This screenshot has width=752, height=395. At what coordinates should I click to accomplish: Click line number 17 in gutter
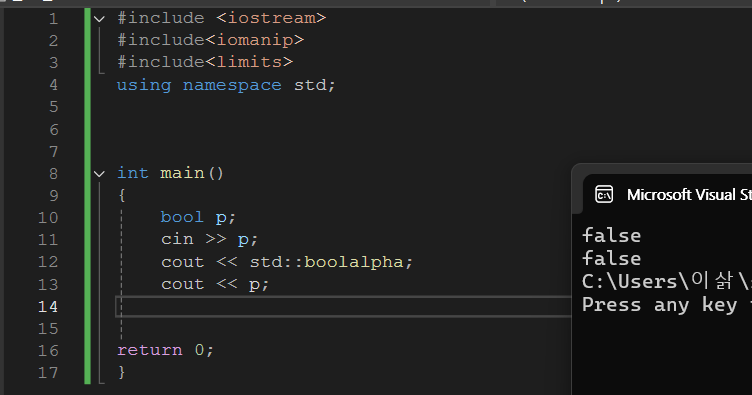point(48,372)
